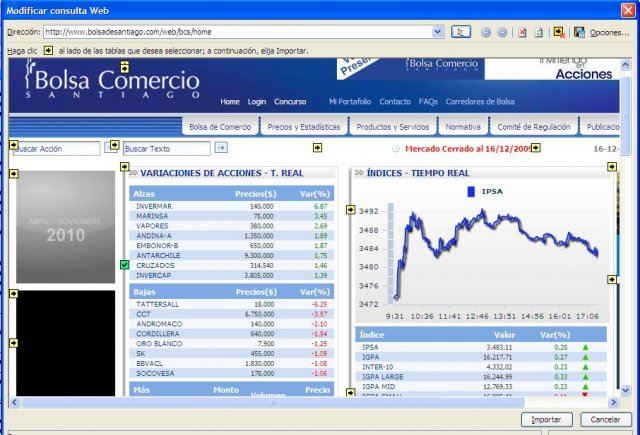Click the Acciones banner at top right

[x=553, y=69]
